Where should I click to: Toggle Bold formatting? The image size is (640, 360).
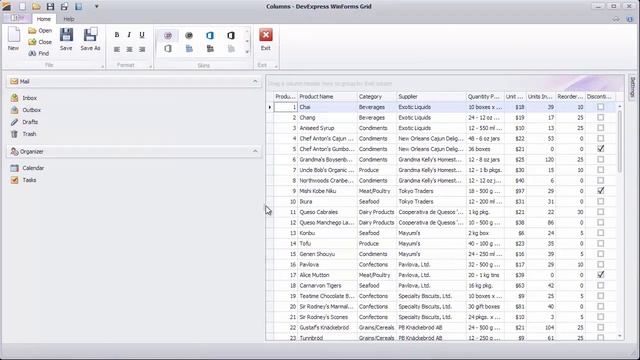117,35
